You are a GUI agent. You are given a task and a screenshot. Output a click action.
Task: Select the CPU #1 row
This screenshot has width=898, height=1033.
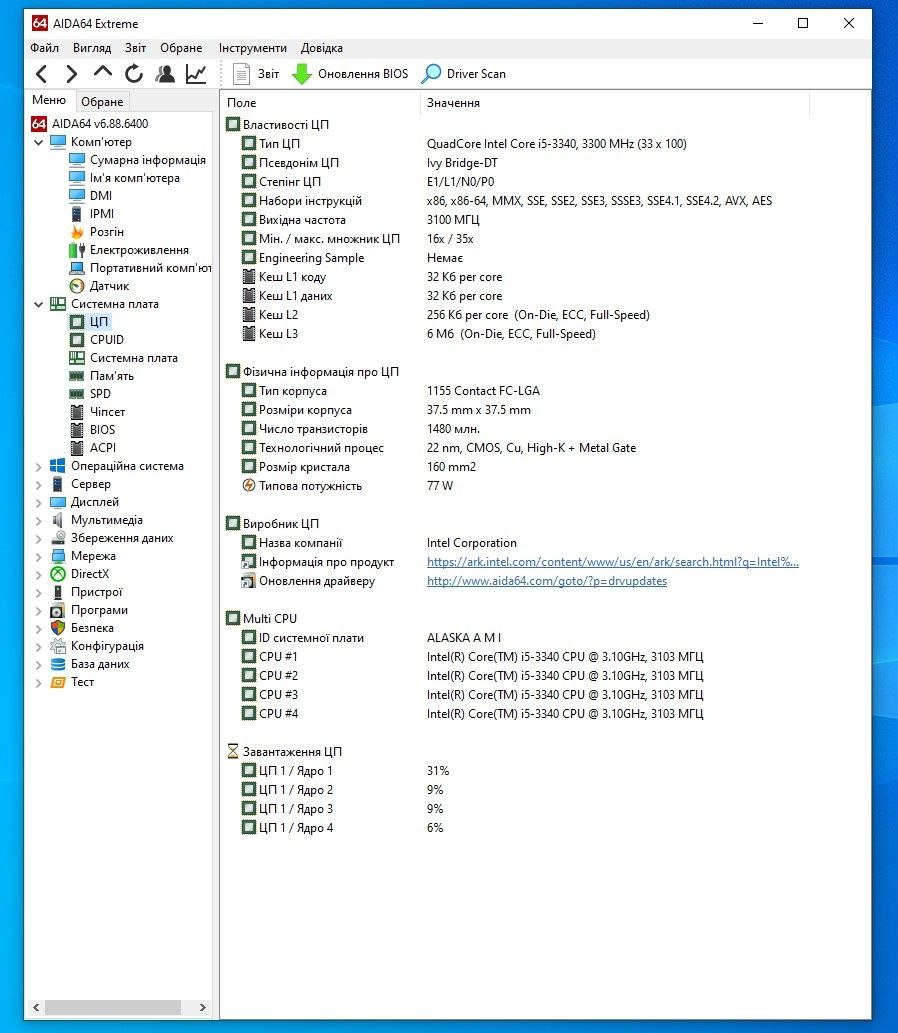[472, 657]
